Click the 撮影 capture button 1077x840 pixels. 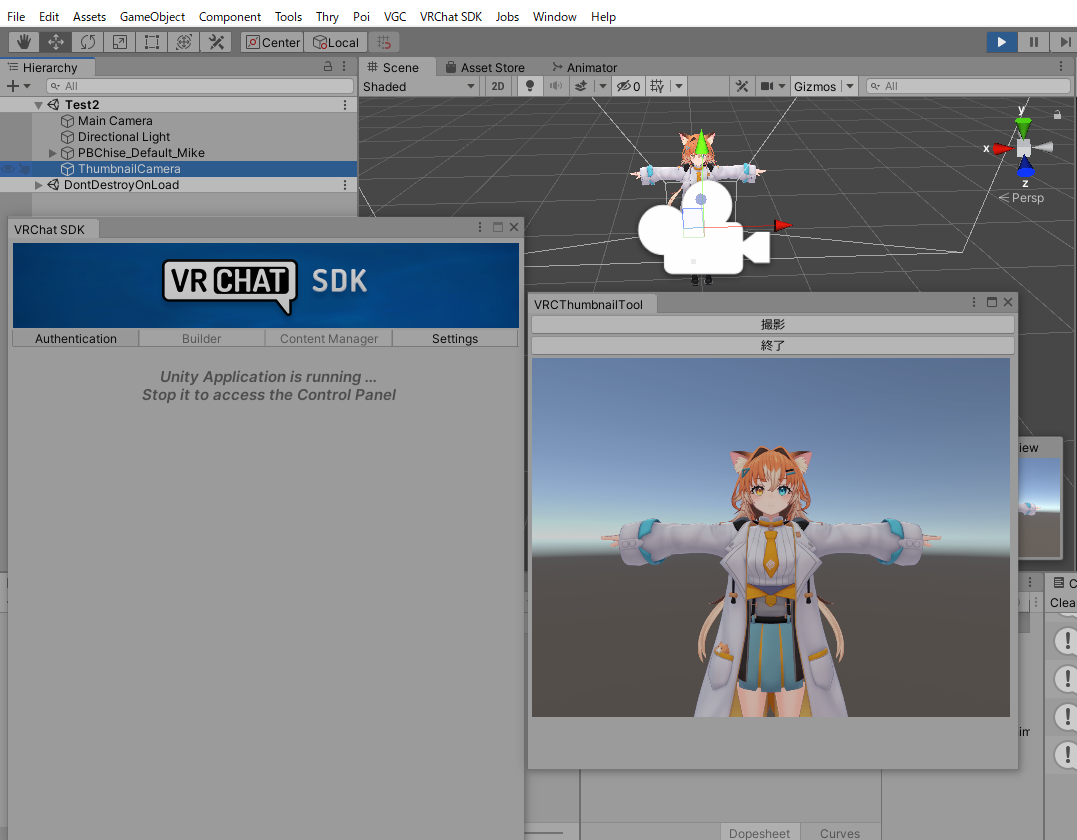point(773,324)
